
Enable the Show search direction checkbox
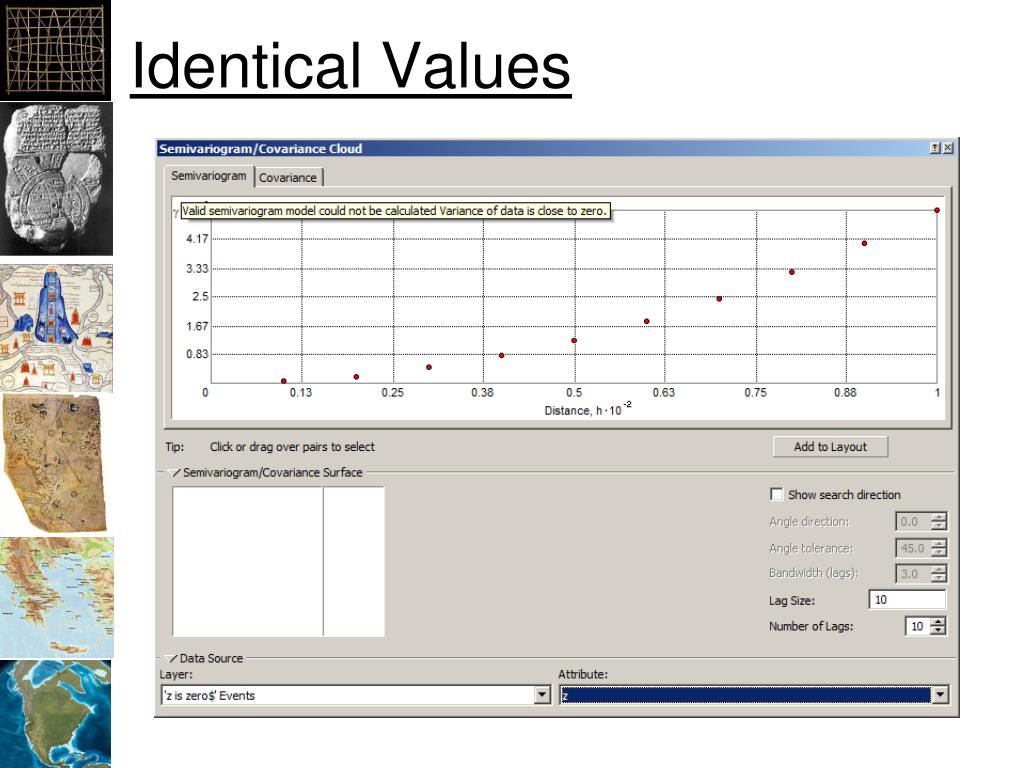click(776, 494)
